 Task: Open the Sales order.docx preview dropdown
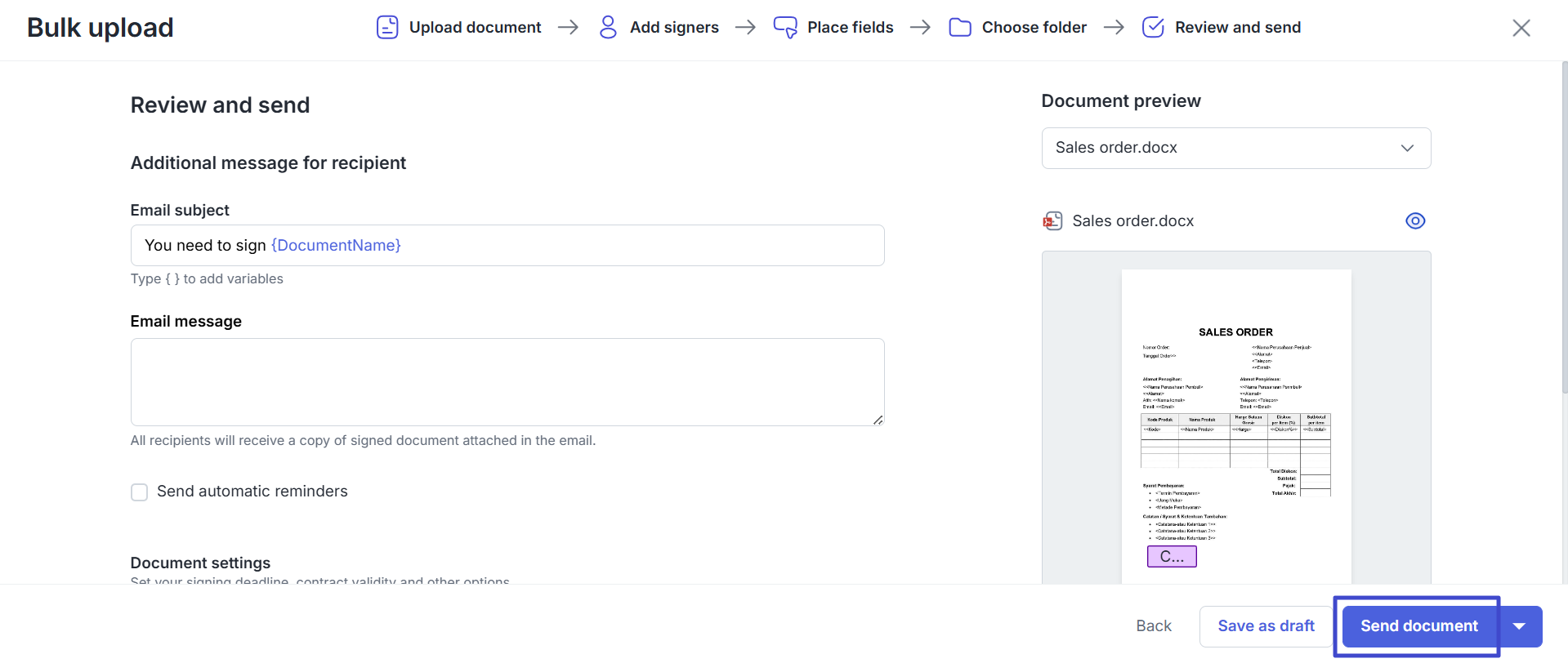coord(1235,148)
